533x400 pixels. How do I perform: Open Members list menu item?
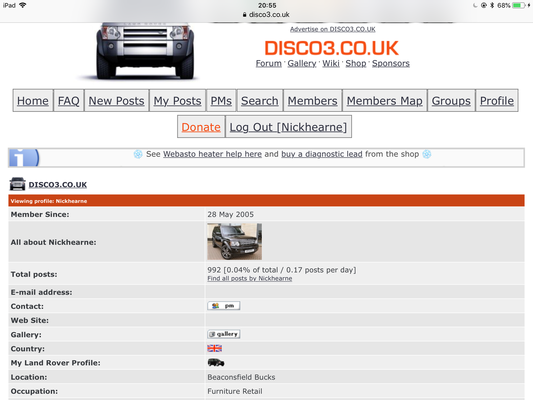click(x=313, y=101)
